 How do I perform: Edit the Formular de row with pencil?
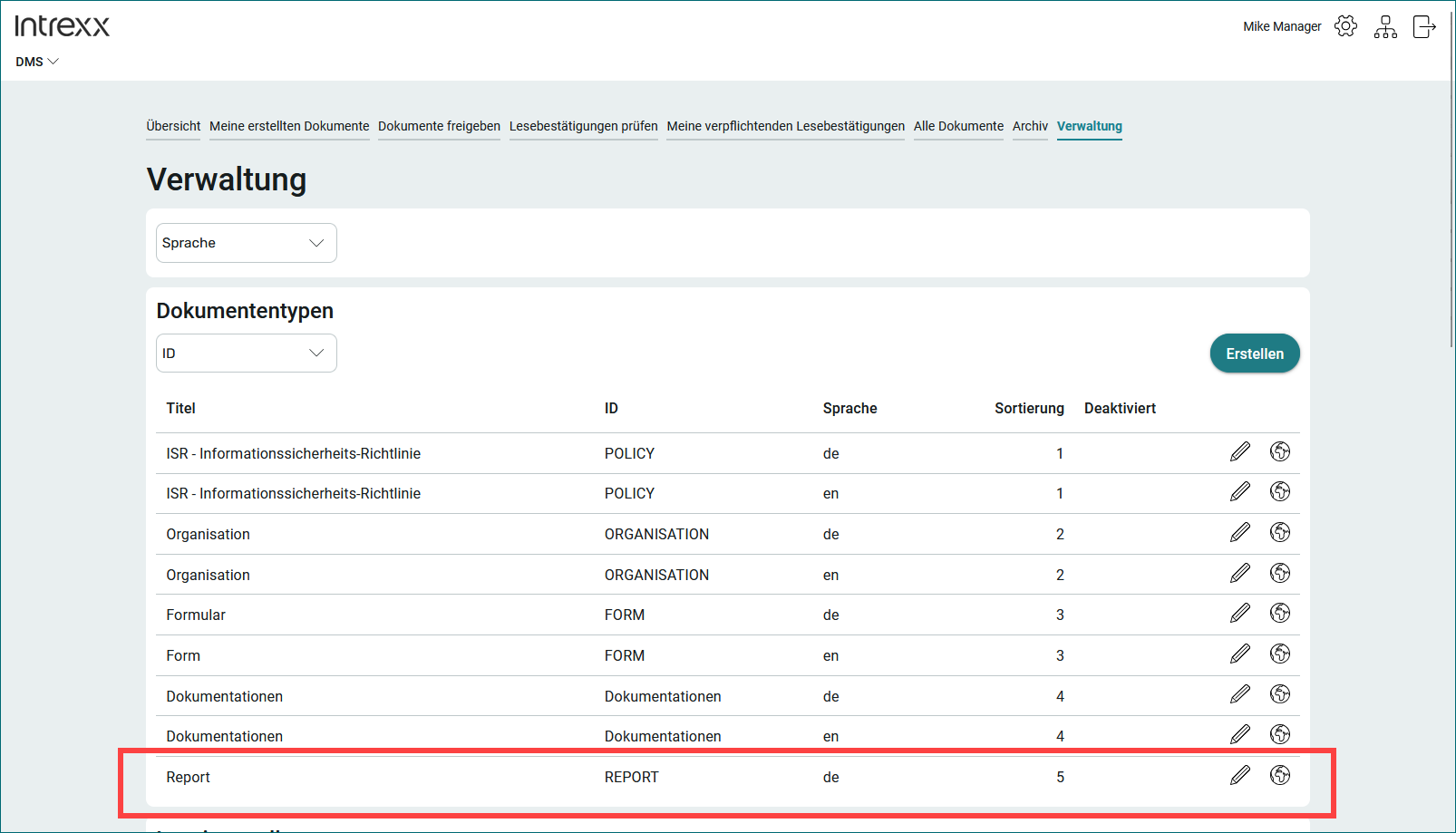1240,613
